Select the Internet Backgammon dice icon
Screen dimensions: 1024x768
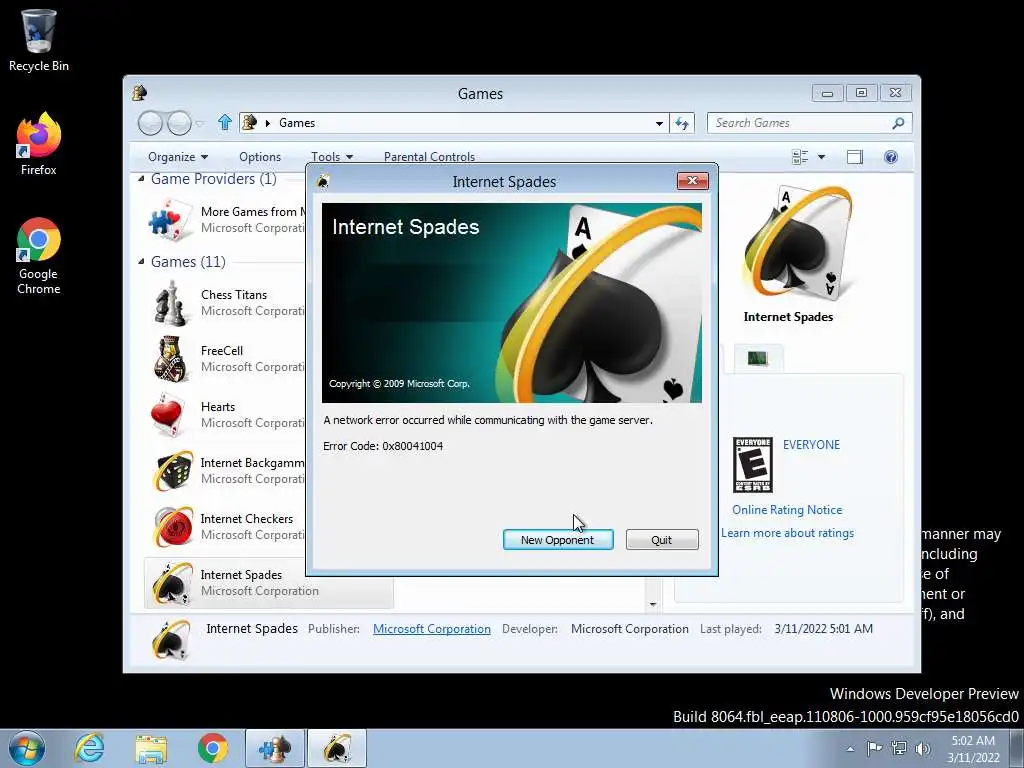coord(172,470)
